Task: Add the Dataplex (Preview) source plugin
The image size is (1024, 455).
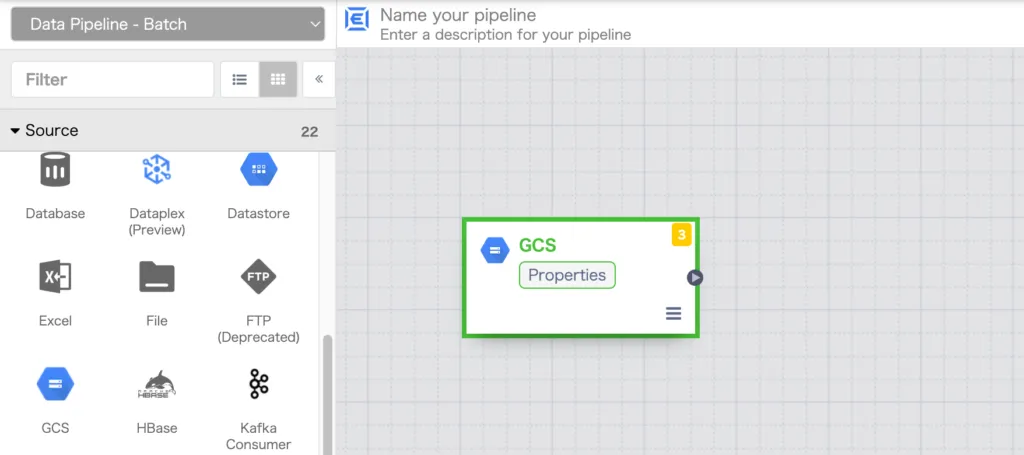Action: click(157, 195)
